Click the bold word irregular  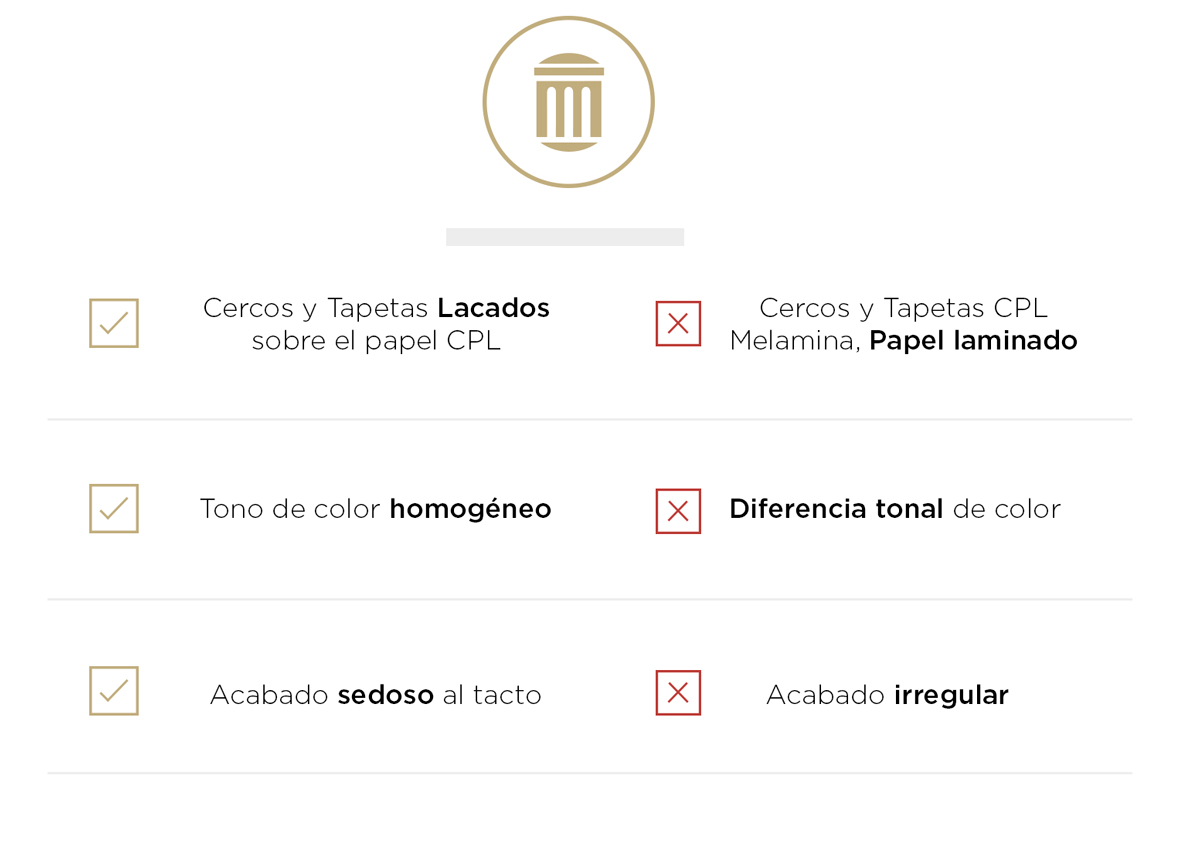(951, 695)
